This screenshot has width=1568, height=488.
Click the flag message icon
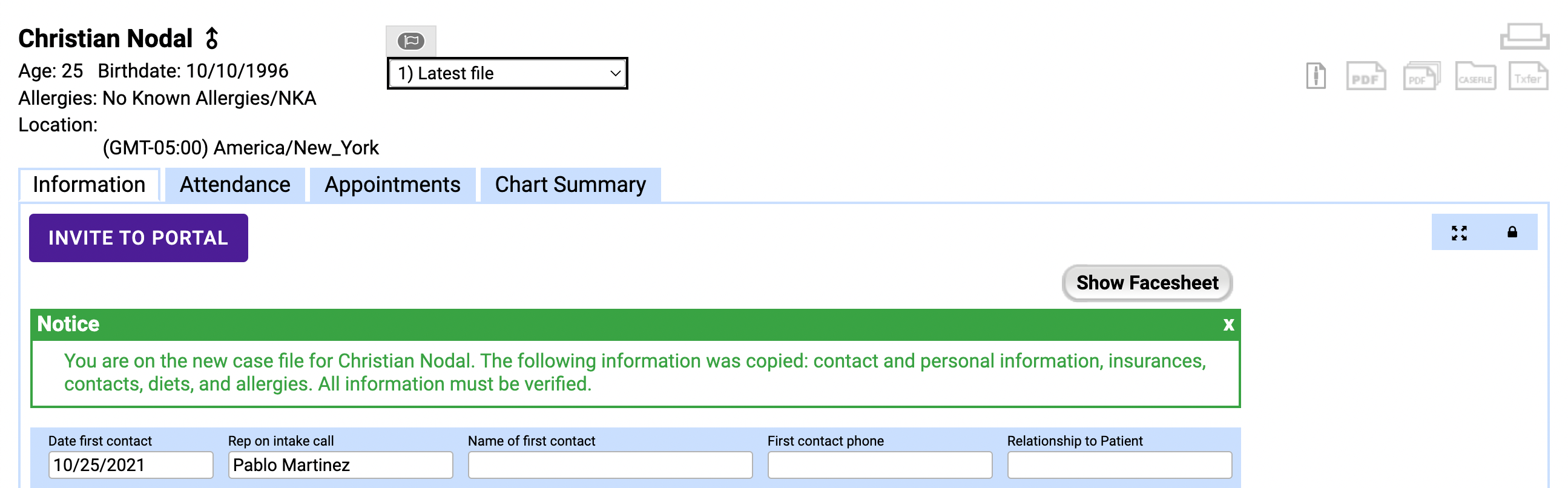(411, 41)
